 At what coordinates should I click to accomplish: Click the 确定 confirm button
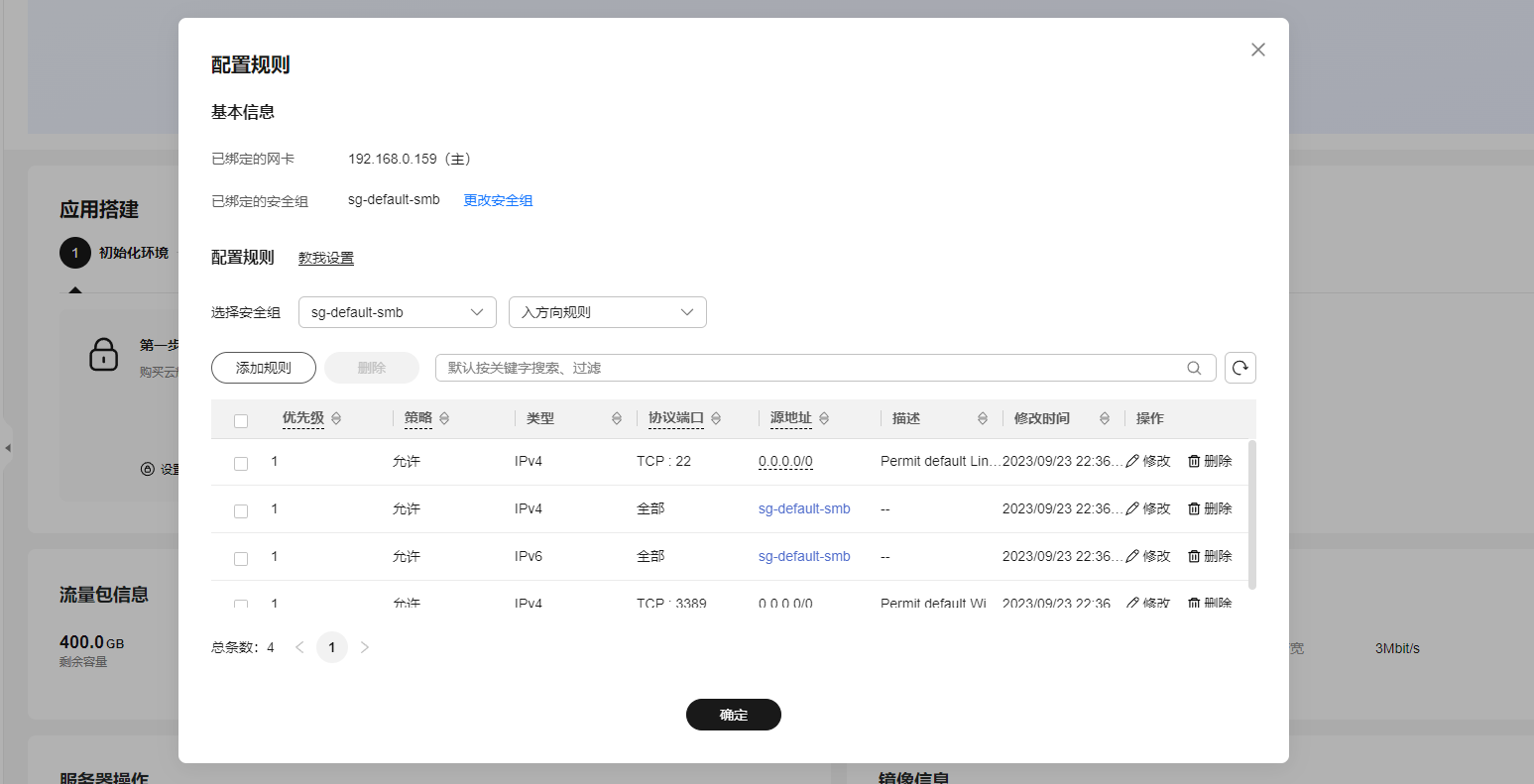coord(733,714)
